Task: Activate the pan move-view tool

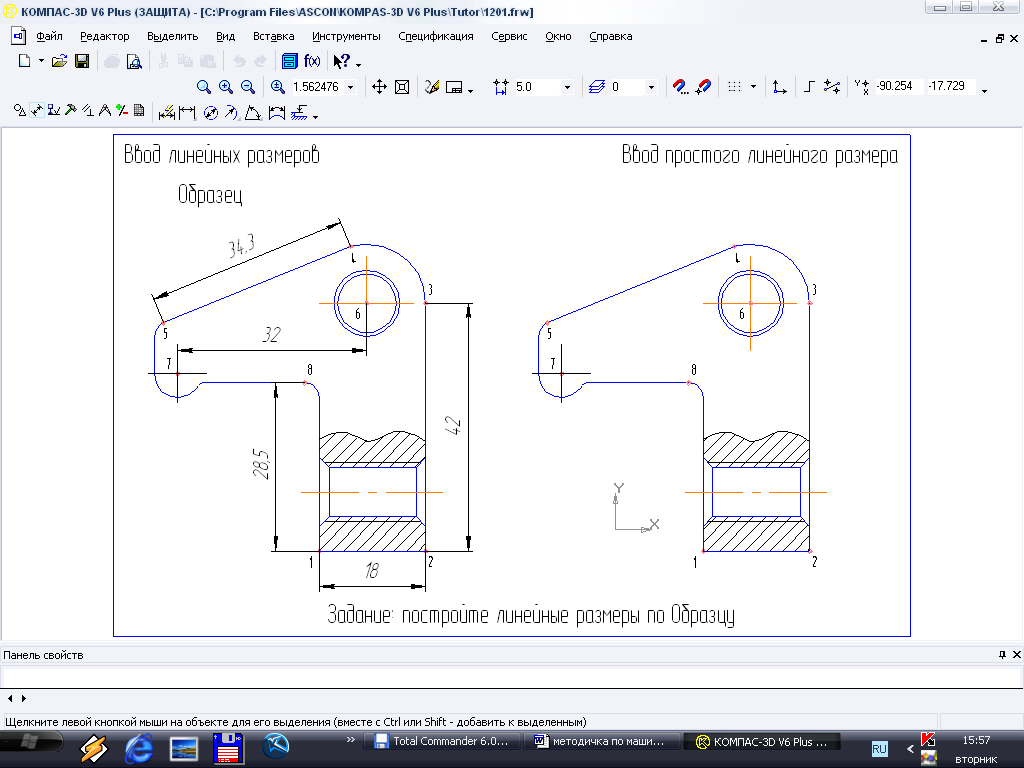Action: 379,87
